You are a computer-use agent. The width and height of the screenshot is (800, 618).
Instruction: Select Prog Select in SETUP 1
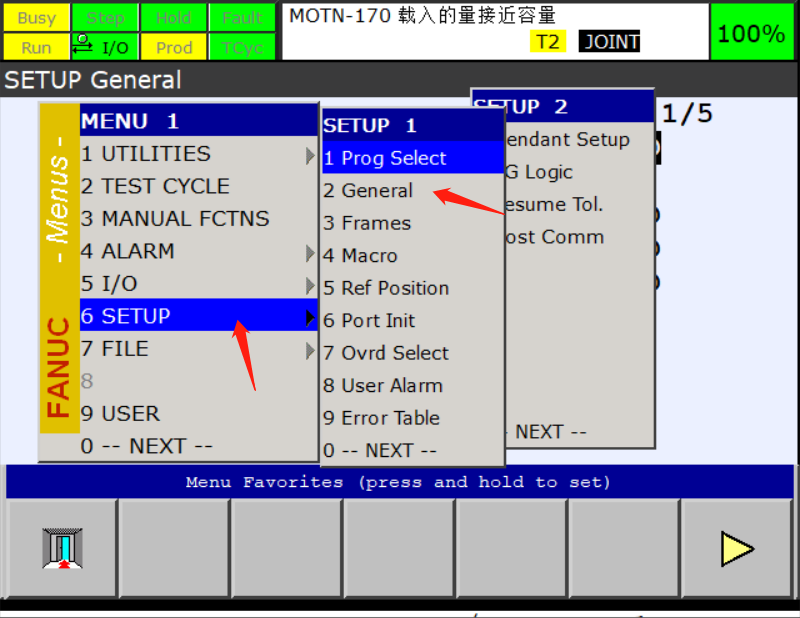(x=413, y=158)
